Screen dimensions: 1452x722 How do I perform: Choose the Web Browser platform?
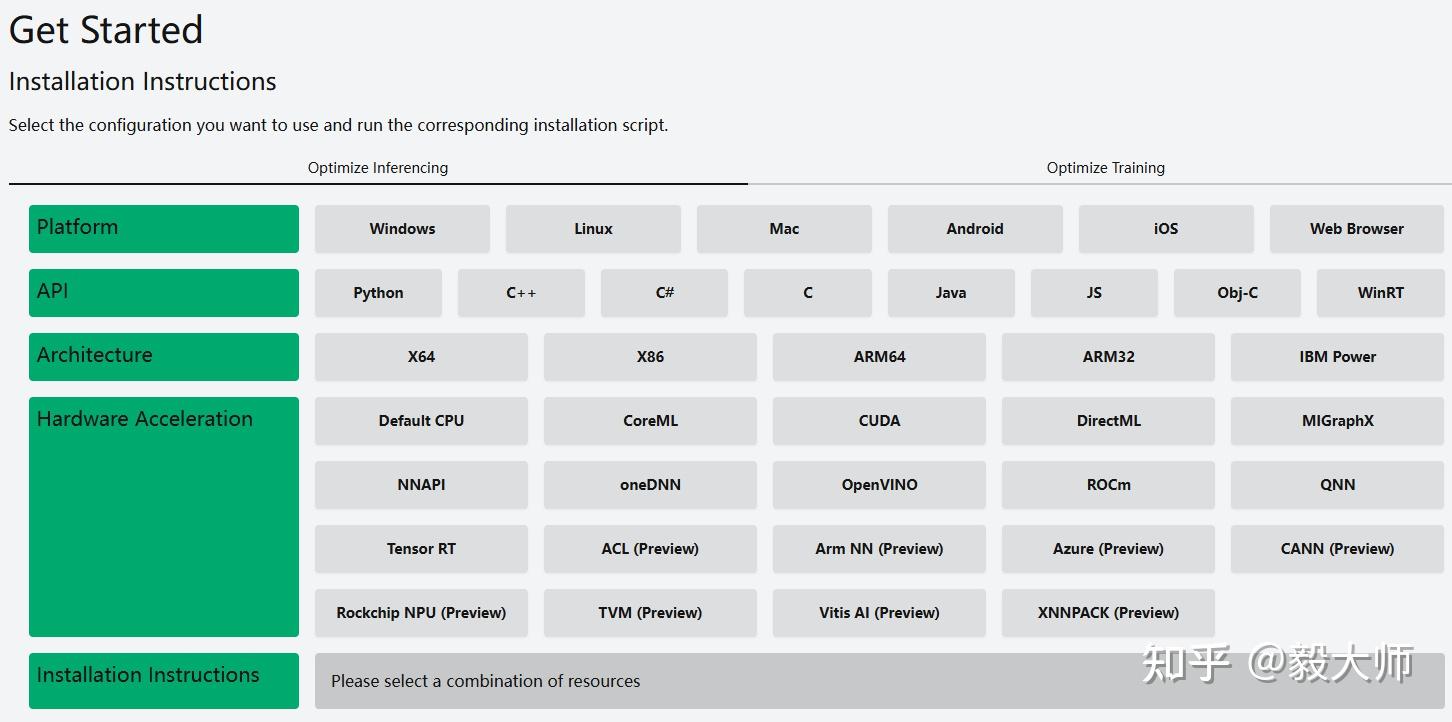click(1356, 229)
